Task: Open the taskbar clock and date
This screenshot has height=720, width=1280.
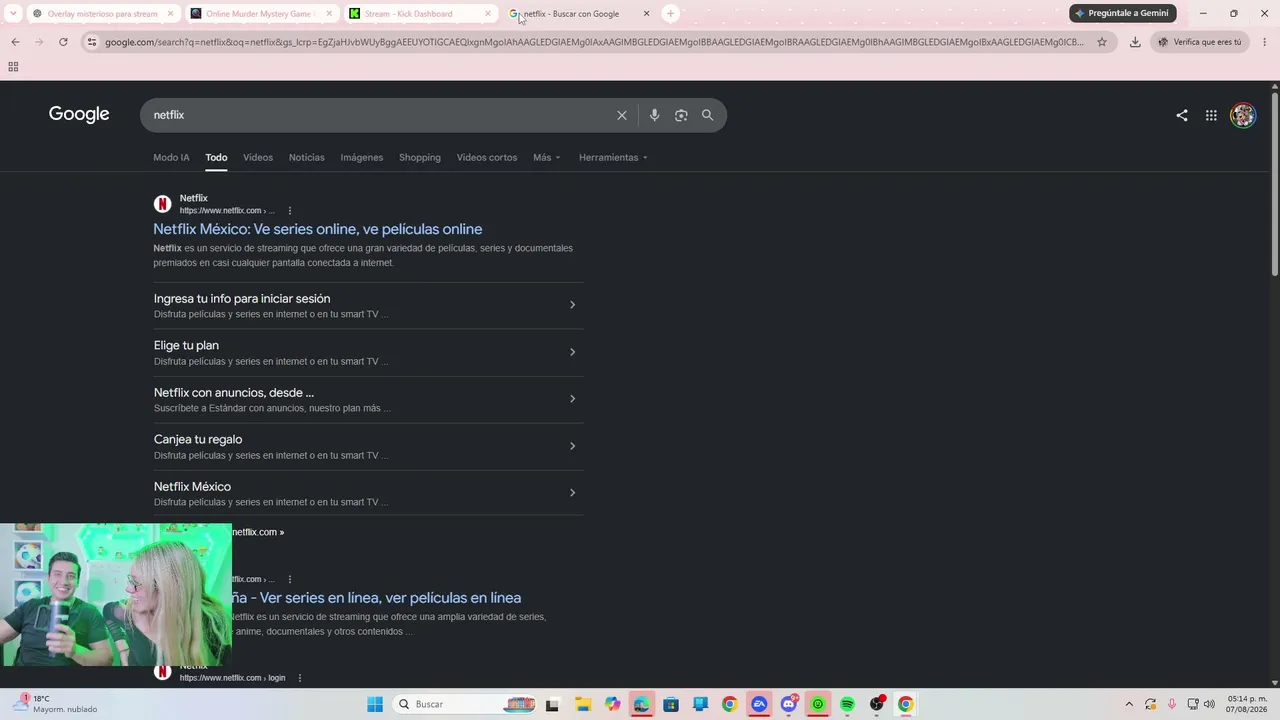Action: [1247, 704]
